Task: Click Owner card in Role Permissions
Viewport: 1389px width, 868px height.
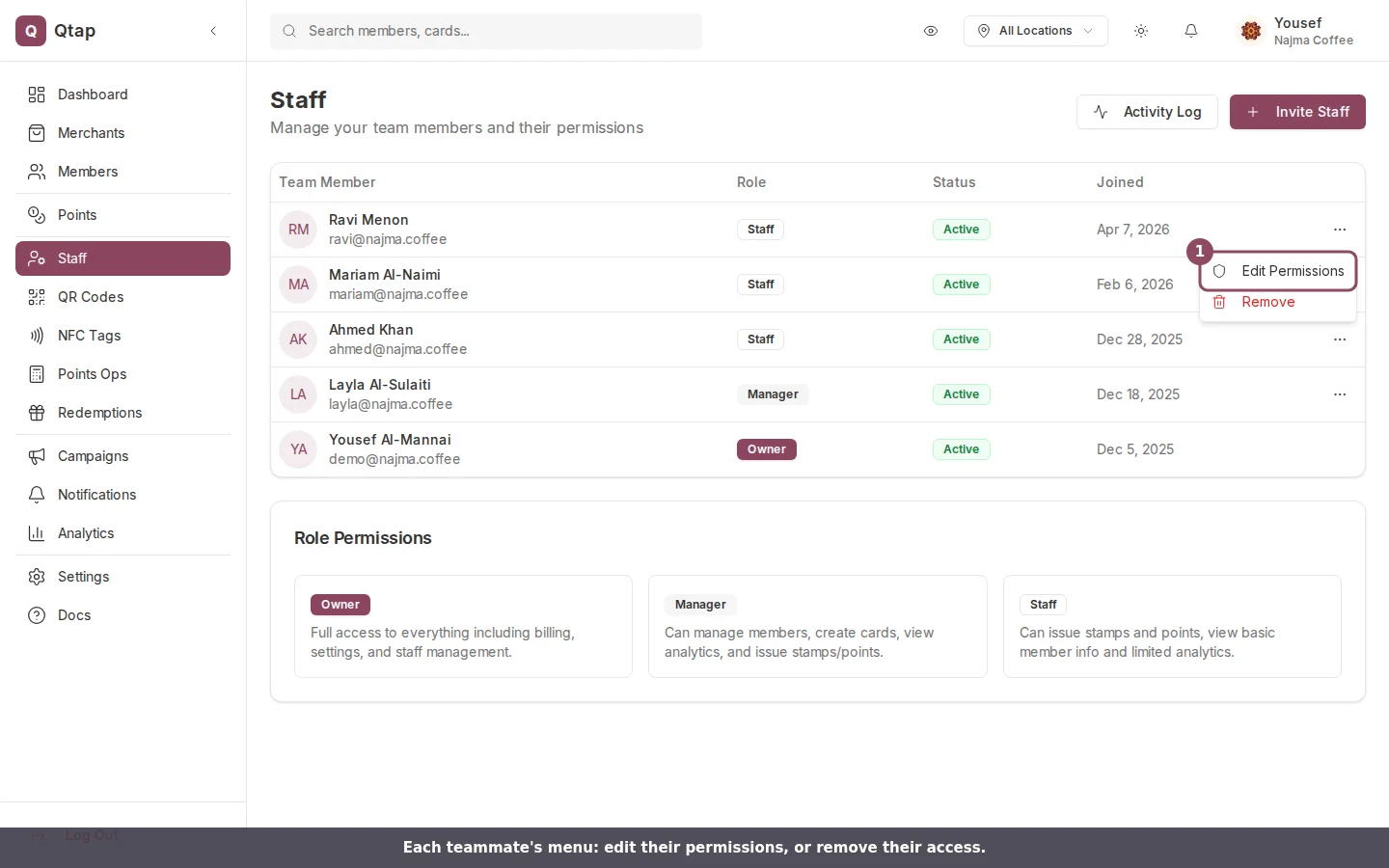Action: (463, 627)
